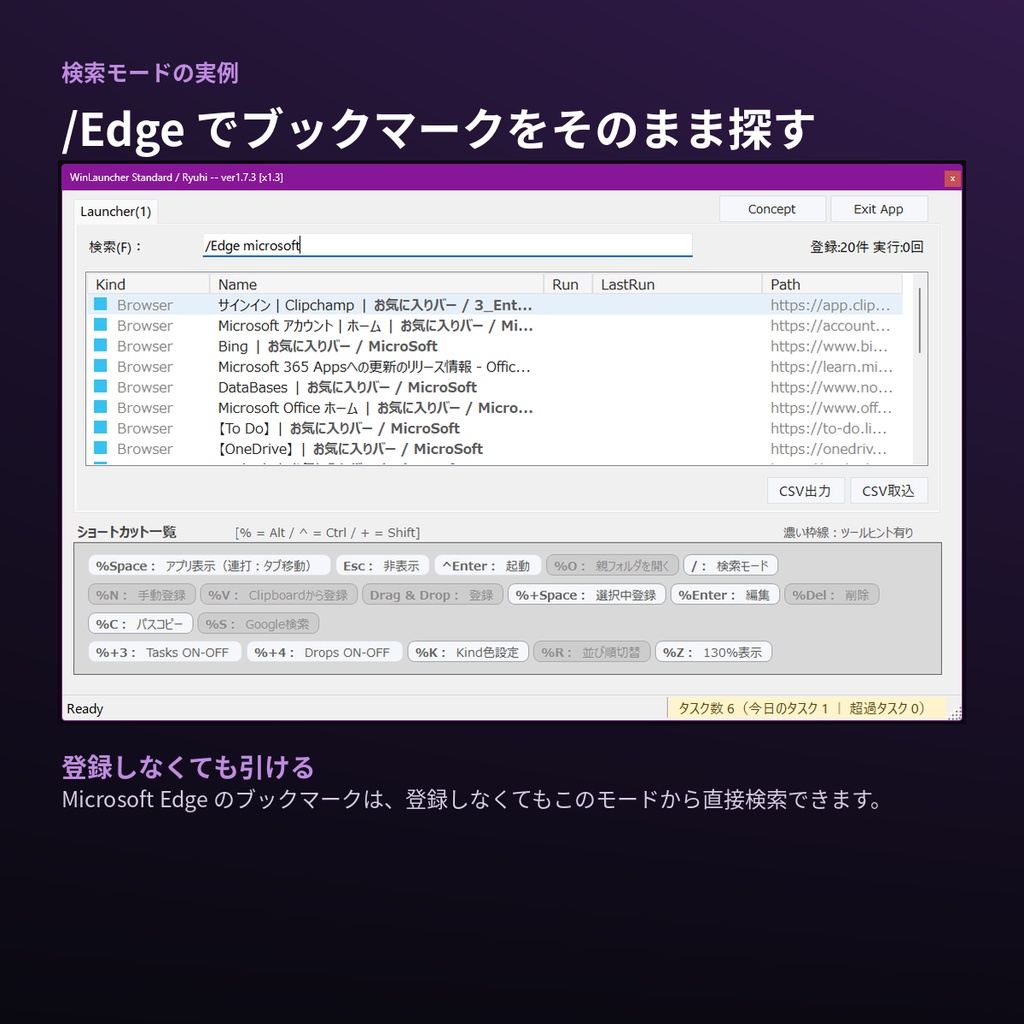This screenshot has width=1024, height=1024.
Task: Click blue icon of Microsoft Office ホーム row
Action: click(x=101, y=407)
